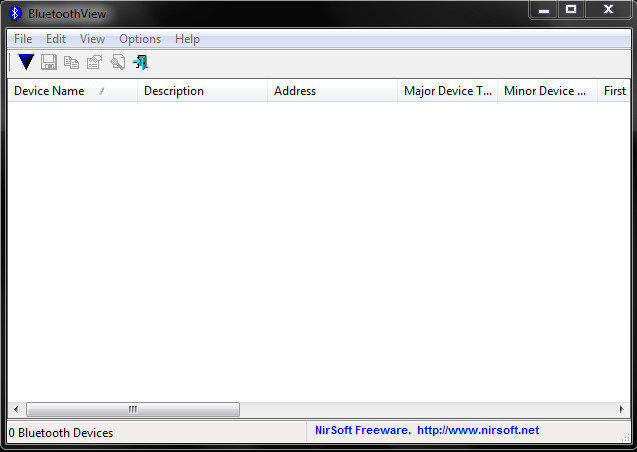Minimize the BluetoothView window
The height and width of the screenshot is (452, 637).
544,10
